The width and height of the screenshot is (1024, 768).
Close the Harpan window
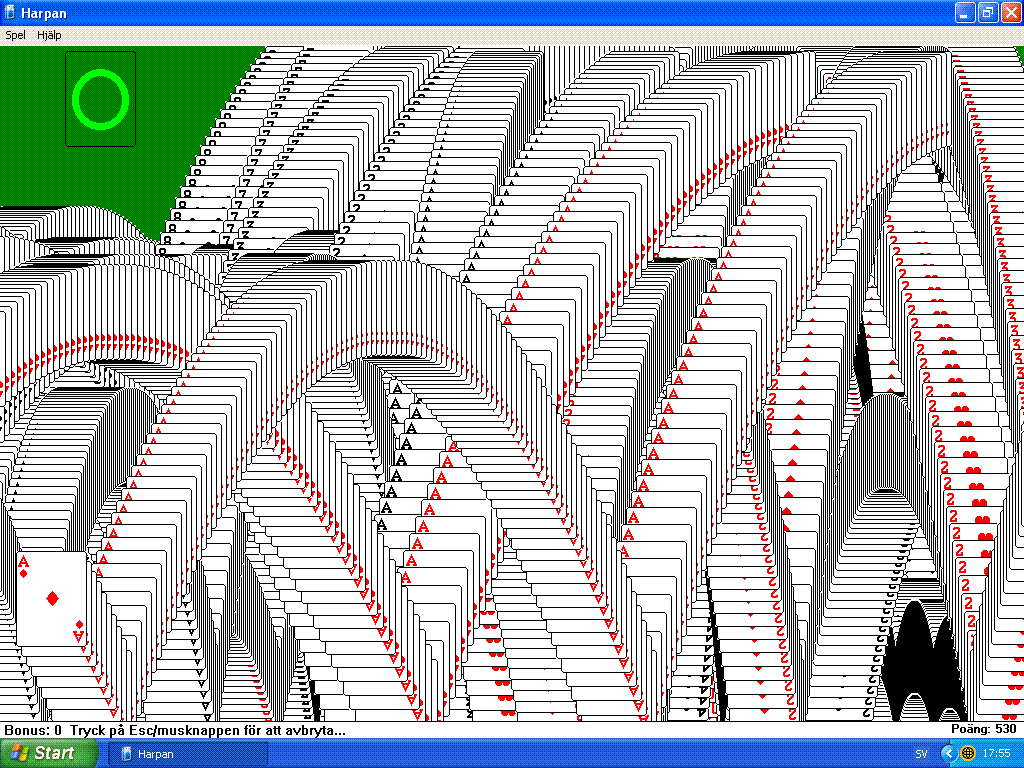tap(1010, 12)
